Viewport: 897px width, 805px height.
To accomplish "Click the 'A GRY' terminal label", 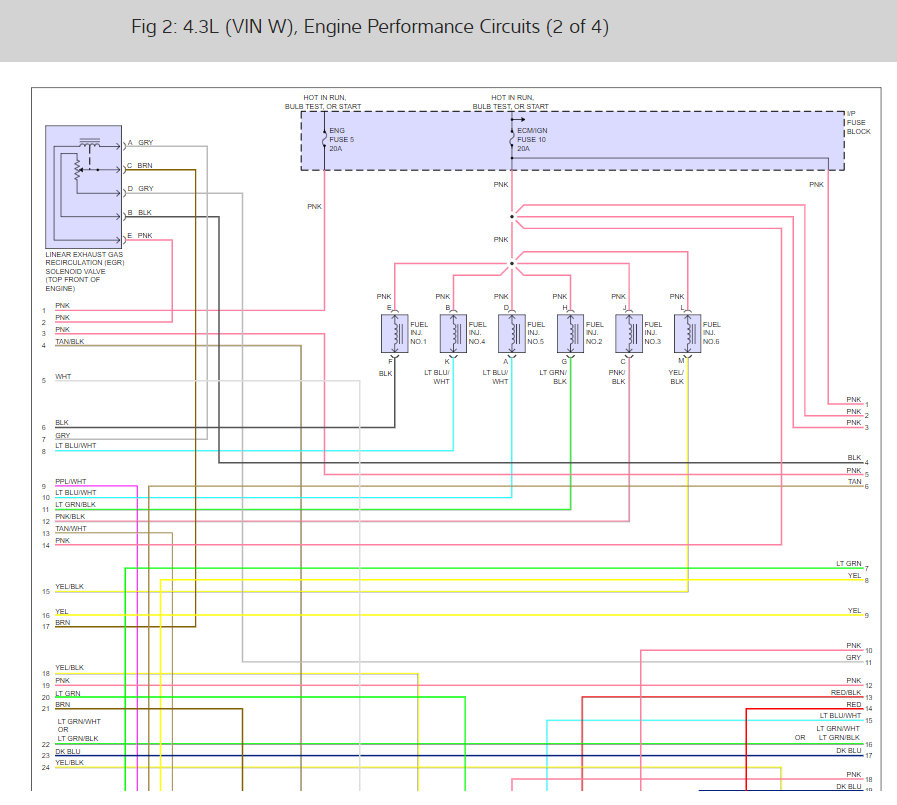I will pyautogui.click(x=140, y=142).
